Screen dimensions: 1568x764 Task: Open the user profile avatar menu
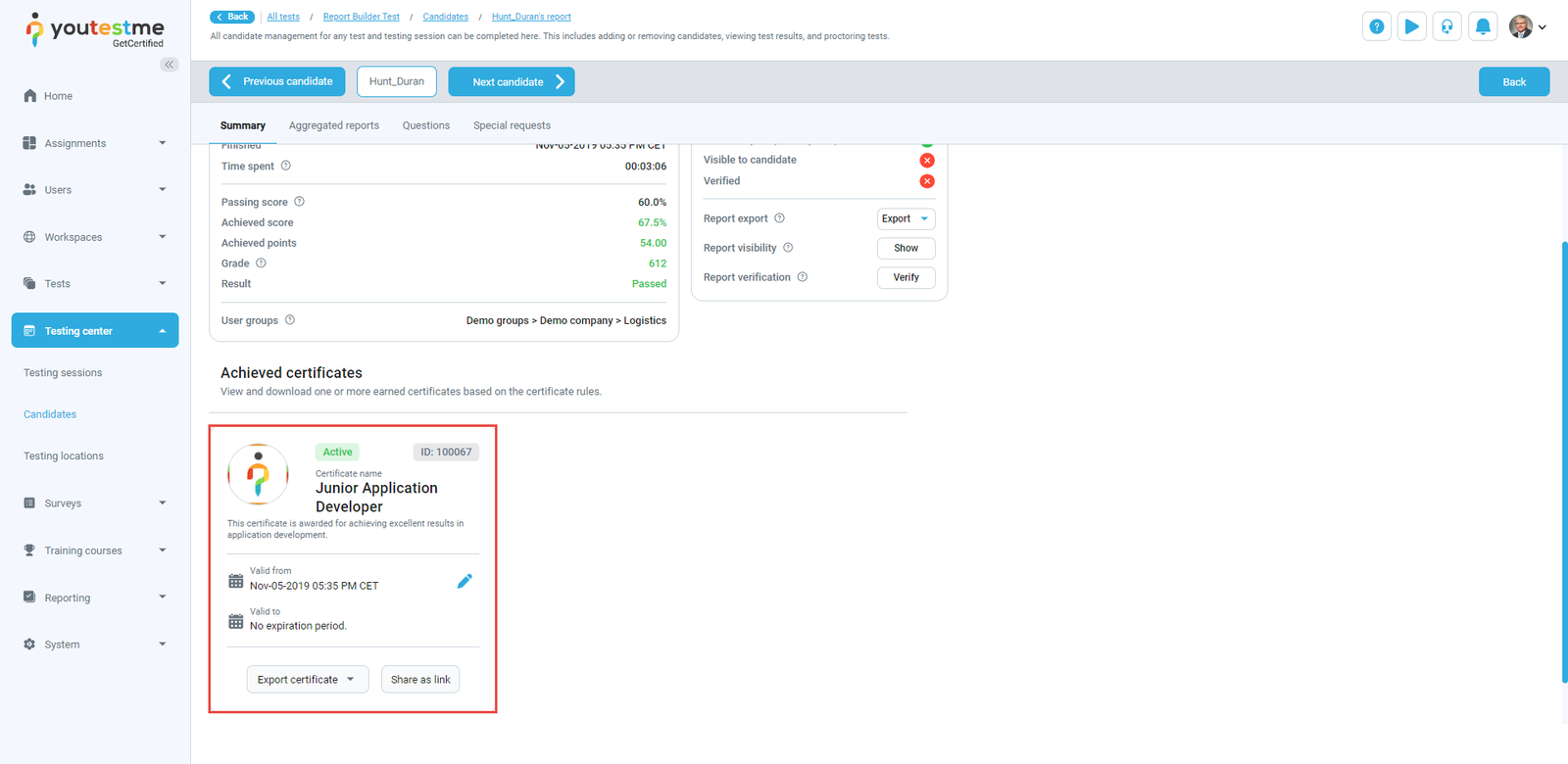click(x=1527, y=26)
